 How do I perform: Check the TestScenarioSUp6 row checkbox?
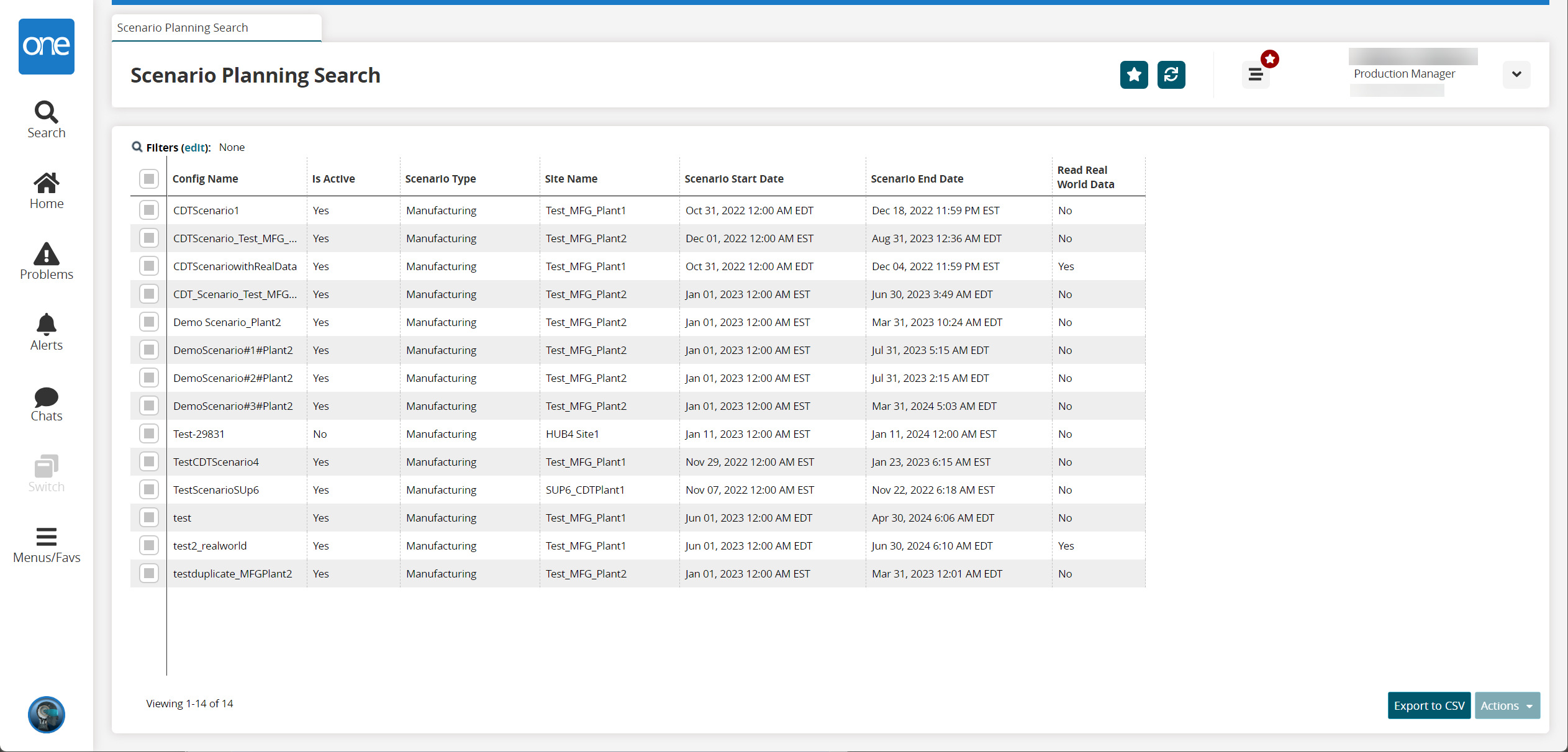click(x=149, y=489)
